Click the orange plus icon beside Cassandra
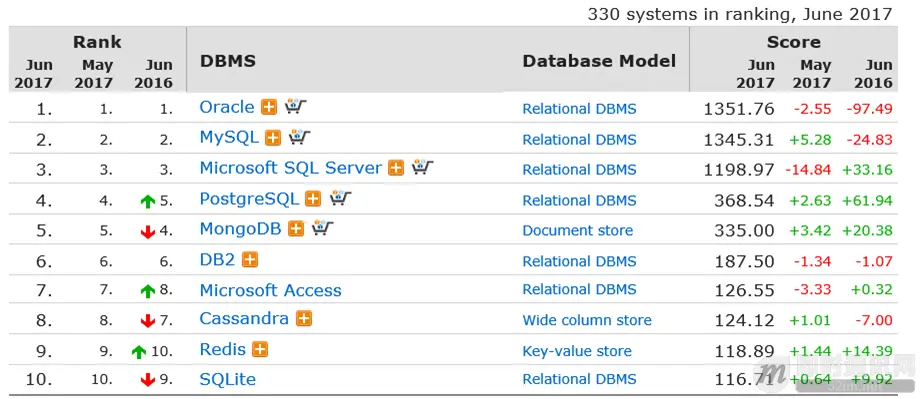 click(x=304, y=318)
